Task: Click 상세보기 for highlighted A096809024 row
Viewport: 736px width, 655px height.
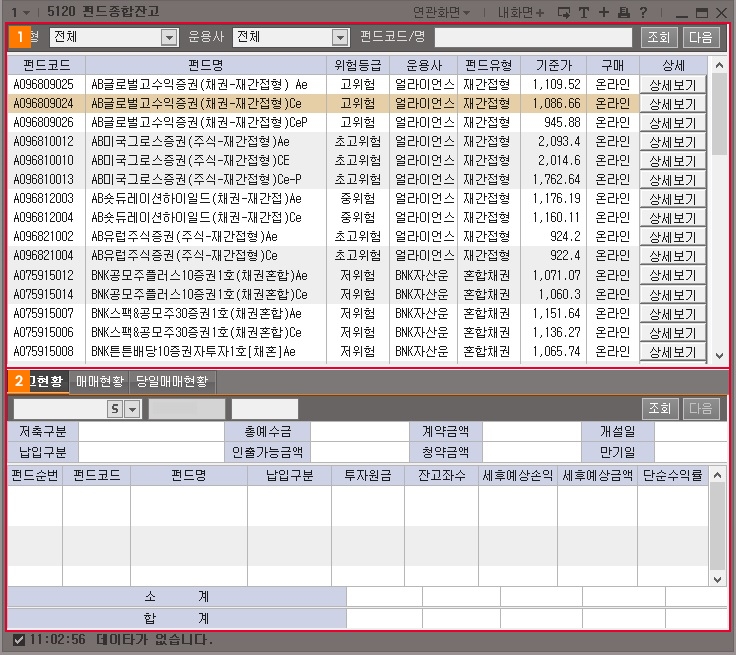Action: coord(673,104)
